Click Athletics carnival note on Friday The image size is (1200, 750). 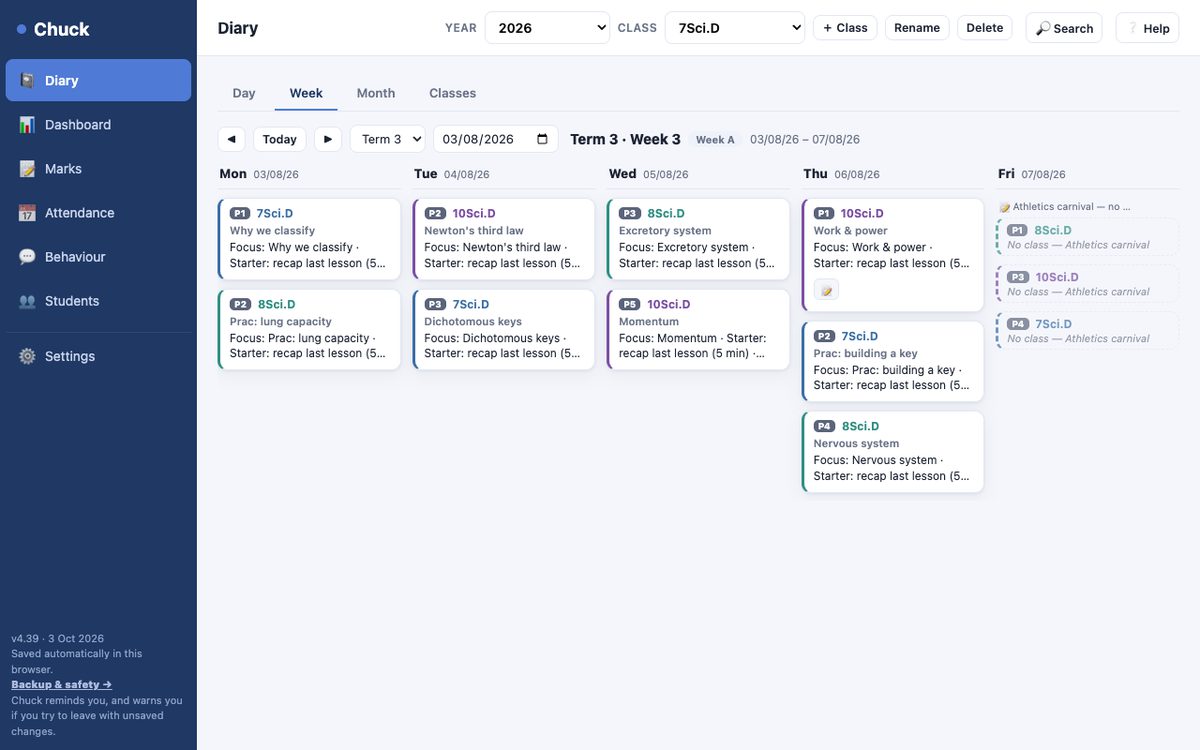(x=1065, y=207)
